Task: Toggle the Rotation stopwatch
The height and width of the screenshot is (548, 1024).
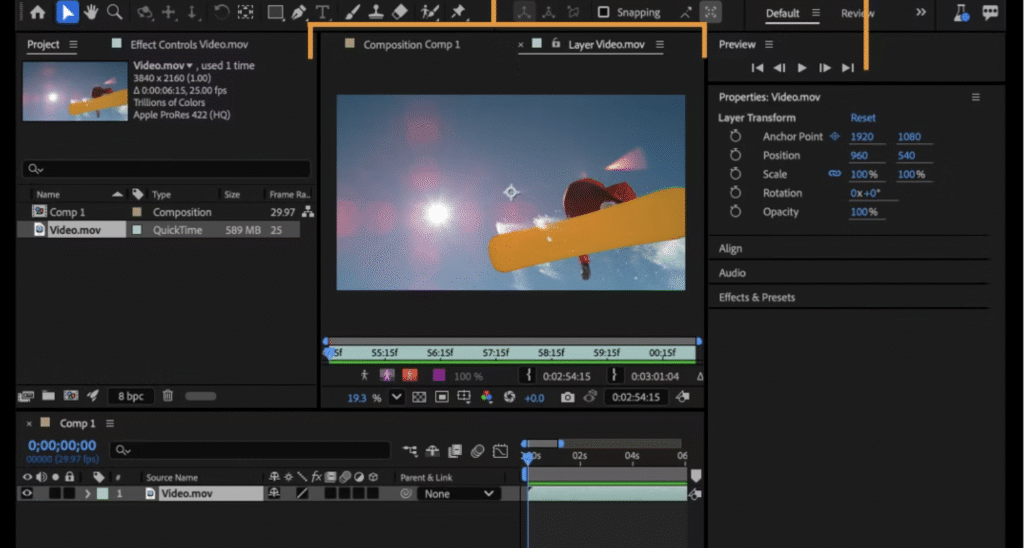Action: point(735,193)
